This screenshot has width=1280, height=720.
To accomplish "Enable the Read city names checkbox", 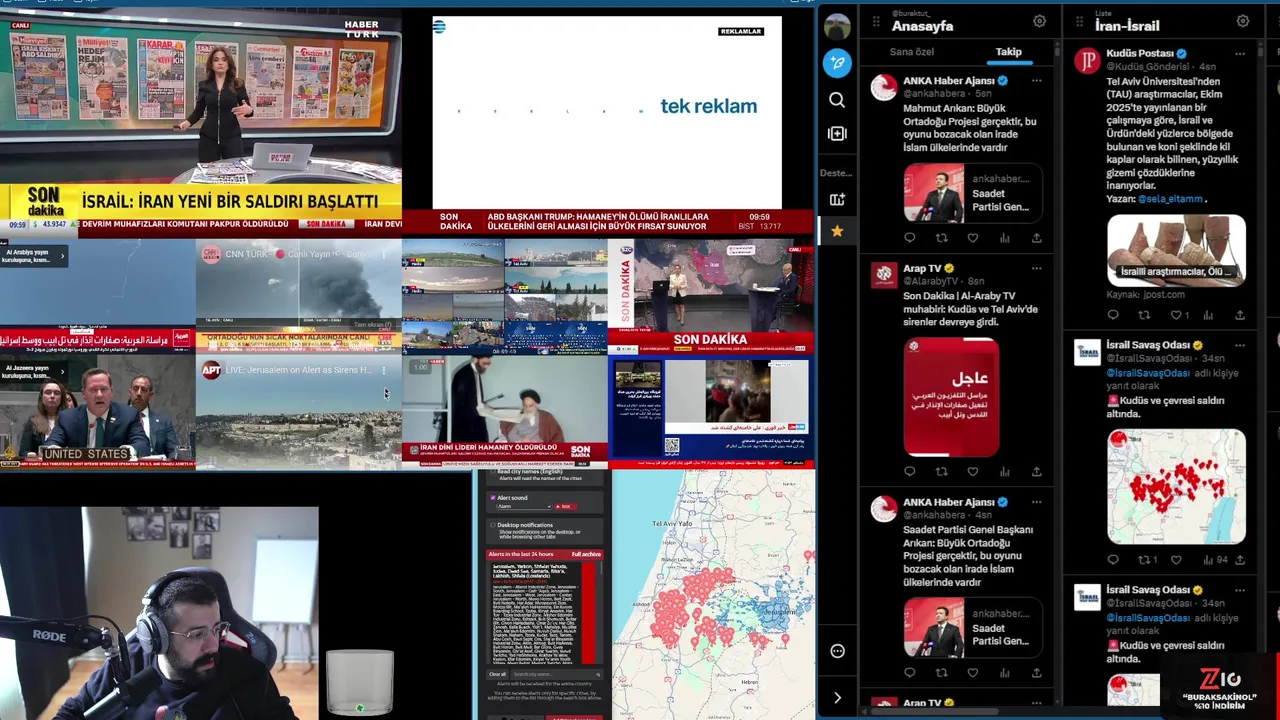I will pyautogui.click(x=492, y=471).
